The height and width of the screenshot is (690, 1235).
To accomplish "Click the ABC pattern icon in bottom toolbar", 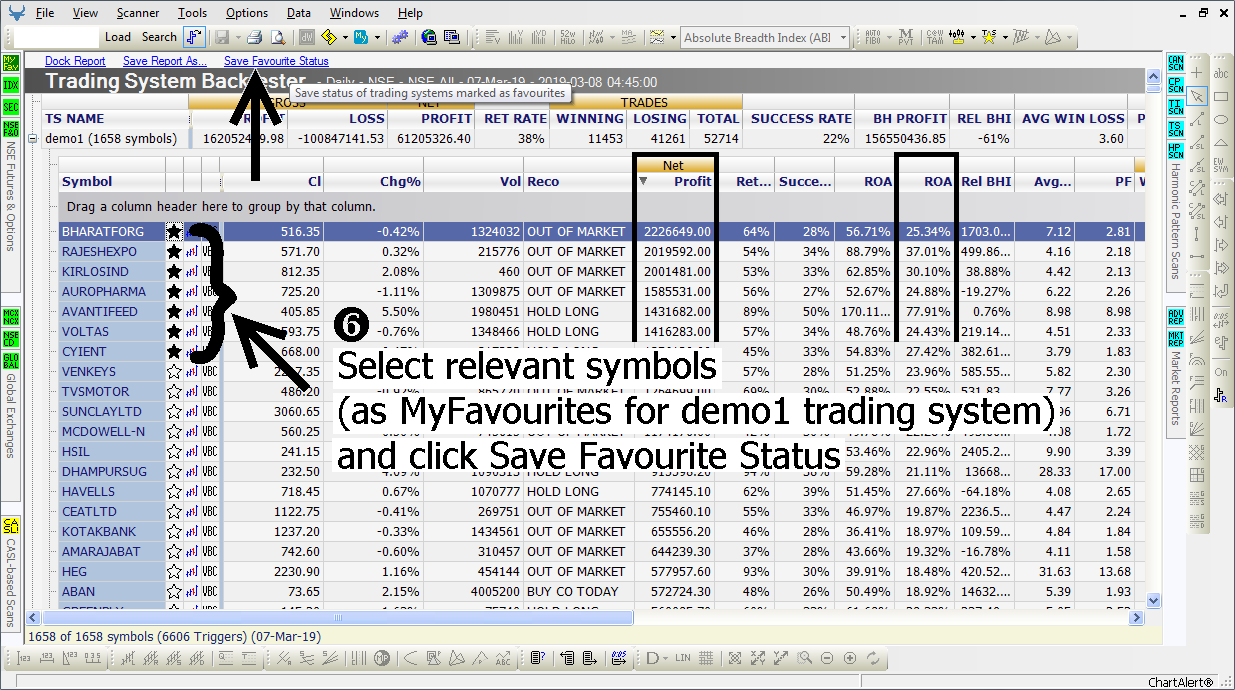I will click(503, 658).
